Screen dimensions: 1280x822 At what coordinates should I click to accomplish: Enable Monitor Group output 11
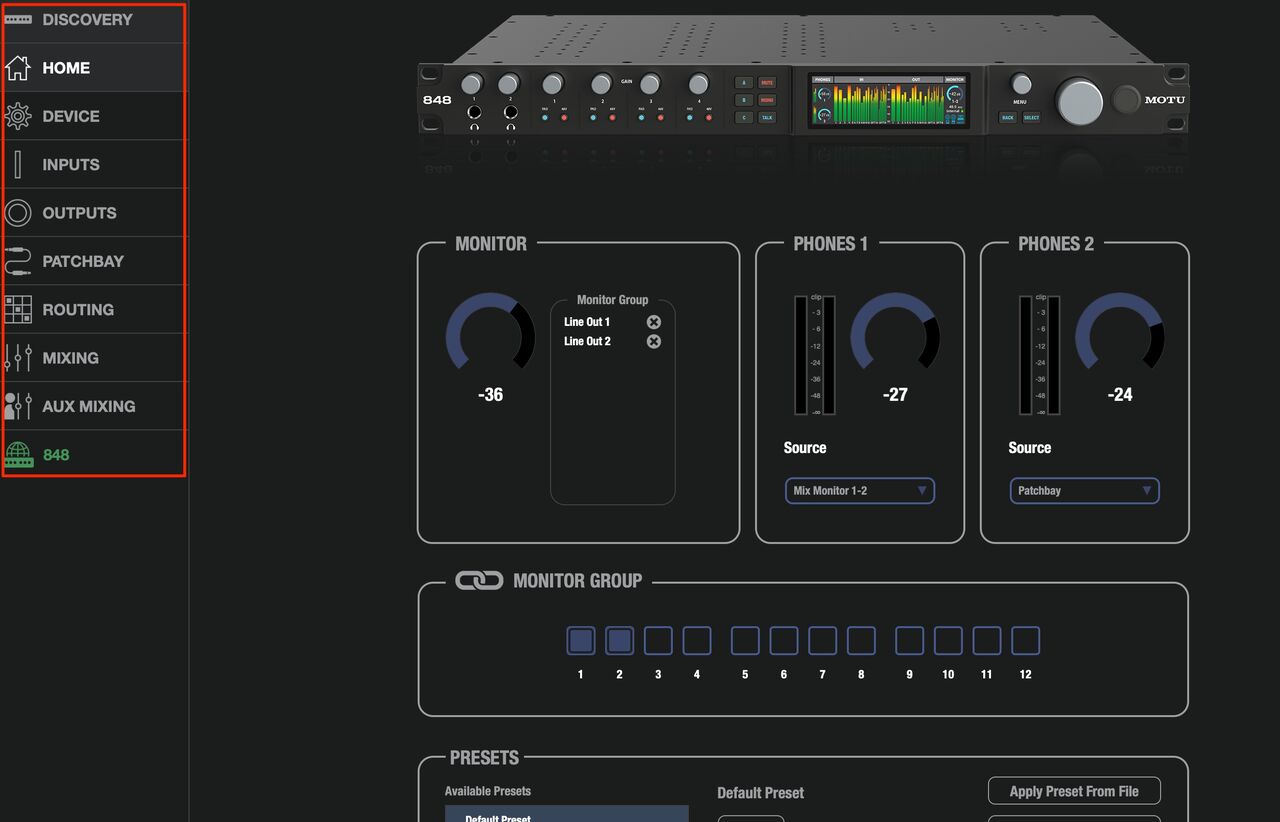(987, 641)
